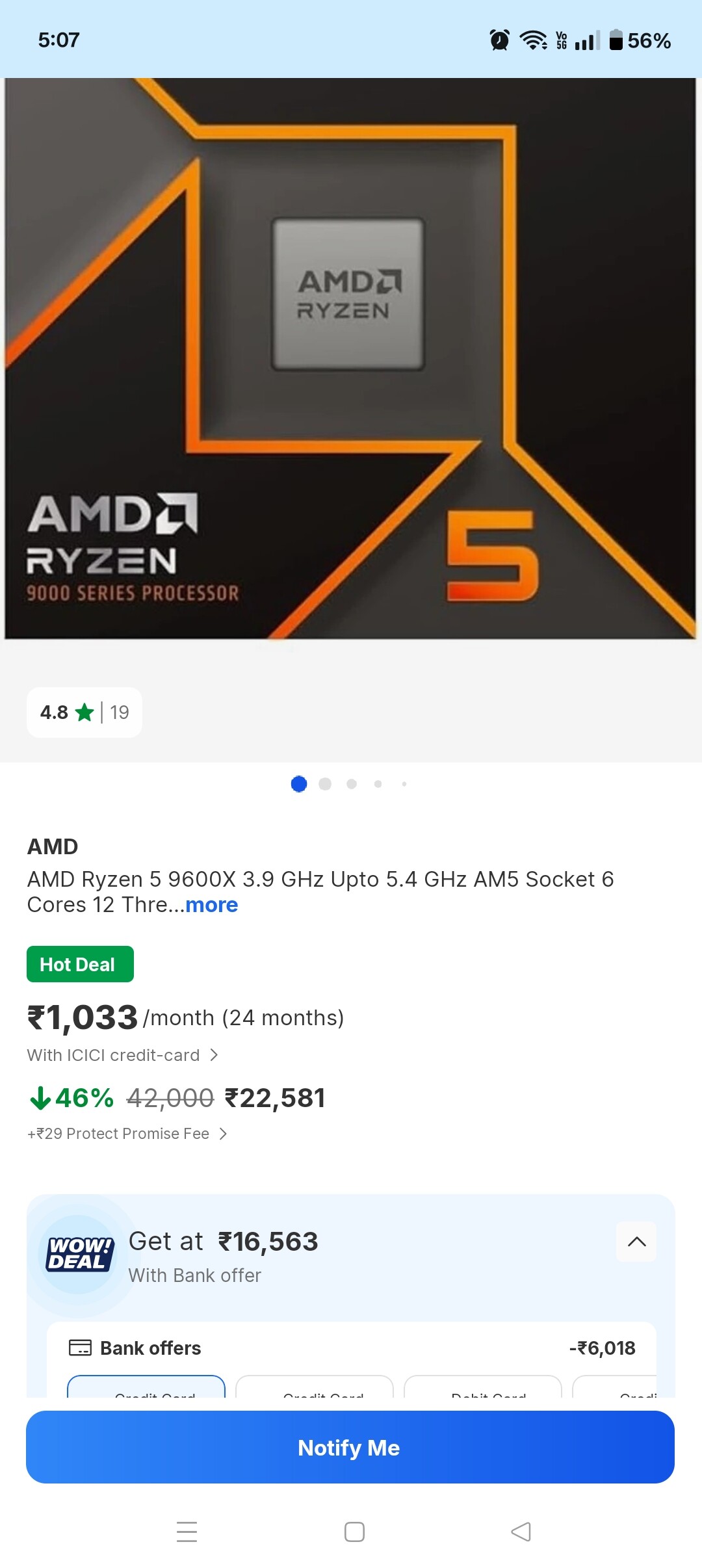This screenshot has width=702, height=1568.
Task: Tap the 4.8 star rating badge
Action: [84, 712]
